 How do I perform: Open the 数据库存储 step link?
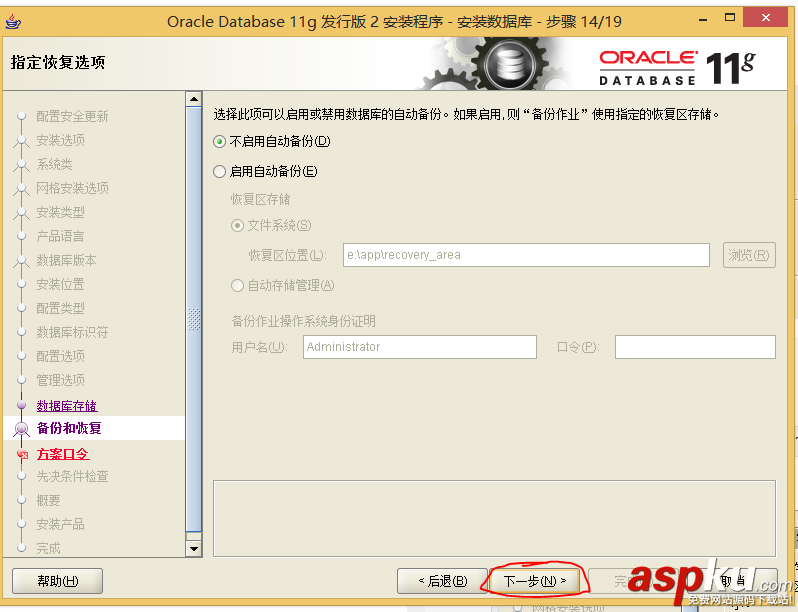[67, 406]
